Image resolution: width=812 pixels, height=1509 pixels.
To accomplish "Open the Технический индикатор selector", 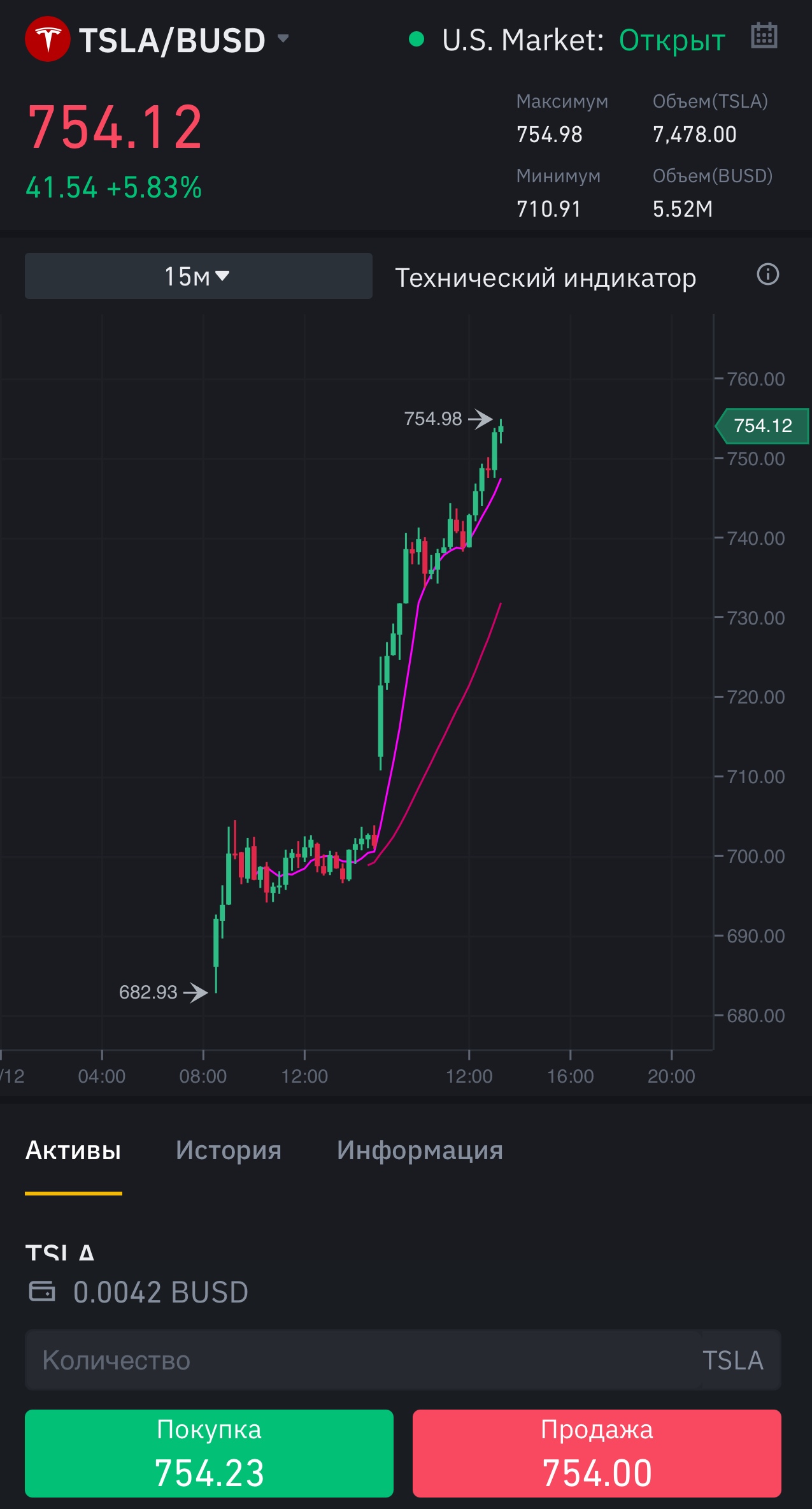I will pos(545,278).
